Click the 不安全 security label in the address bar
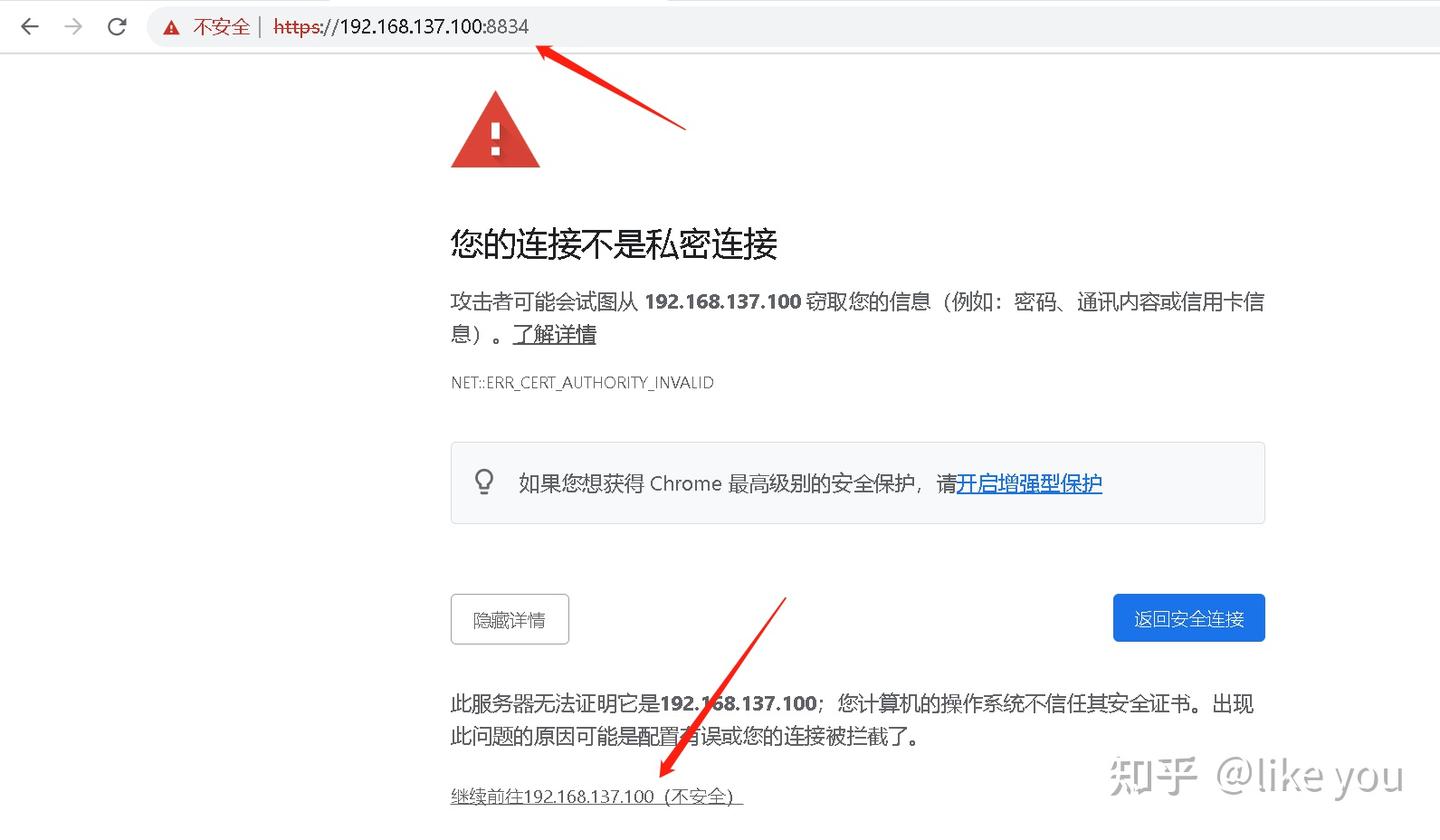The height and width of the screenshot is (840, 1440). coord(221,27)
